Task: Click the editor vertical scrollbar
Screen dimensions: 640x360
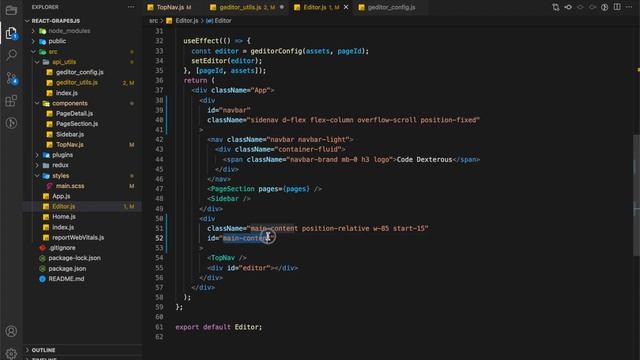Action: pyautogui.click(x=636, y=195)
